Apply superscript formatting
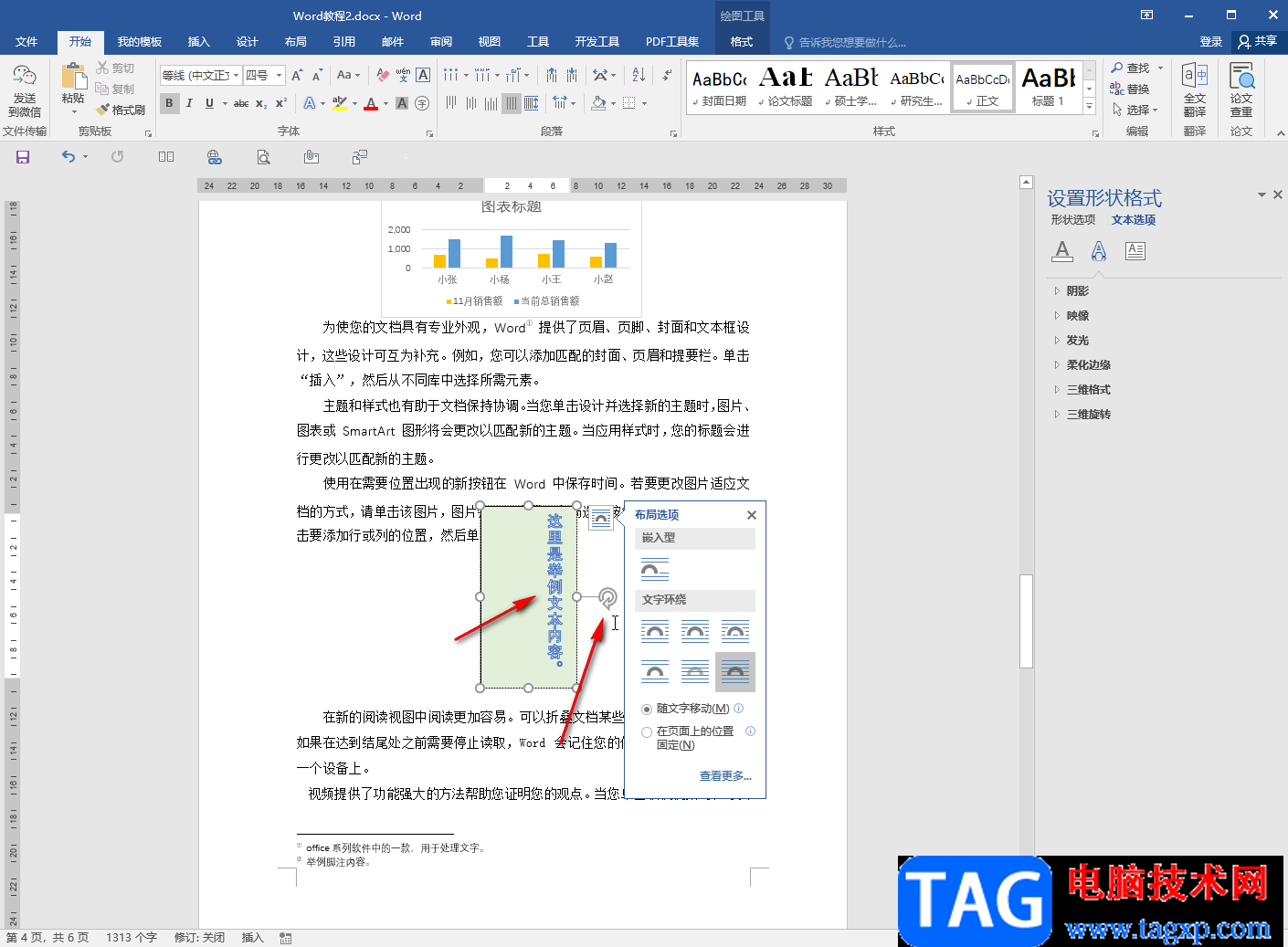Viewport: 1288px width, 947px height. pos(281,103)
